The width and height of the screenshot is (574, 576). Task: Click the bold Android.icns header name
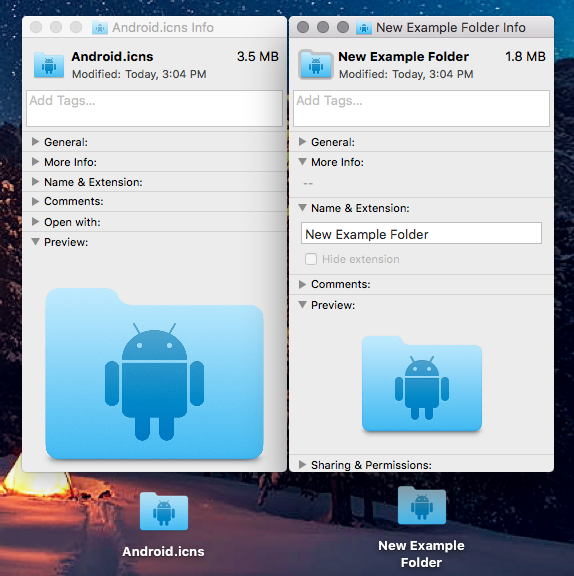tap(112, 57)
